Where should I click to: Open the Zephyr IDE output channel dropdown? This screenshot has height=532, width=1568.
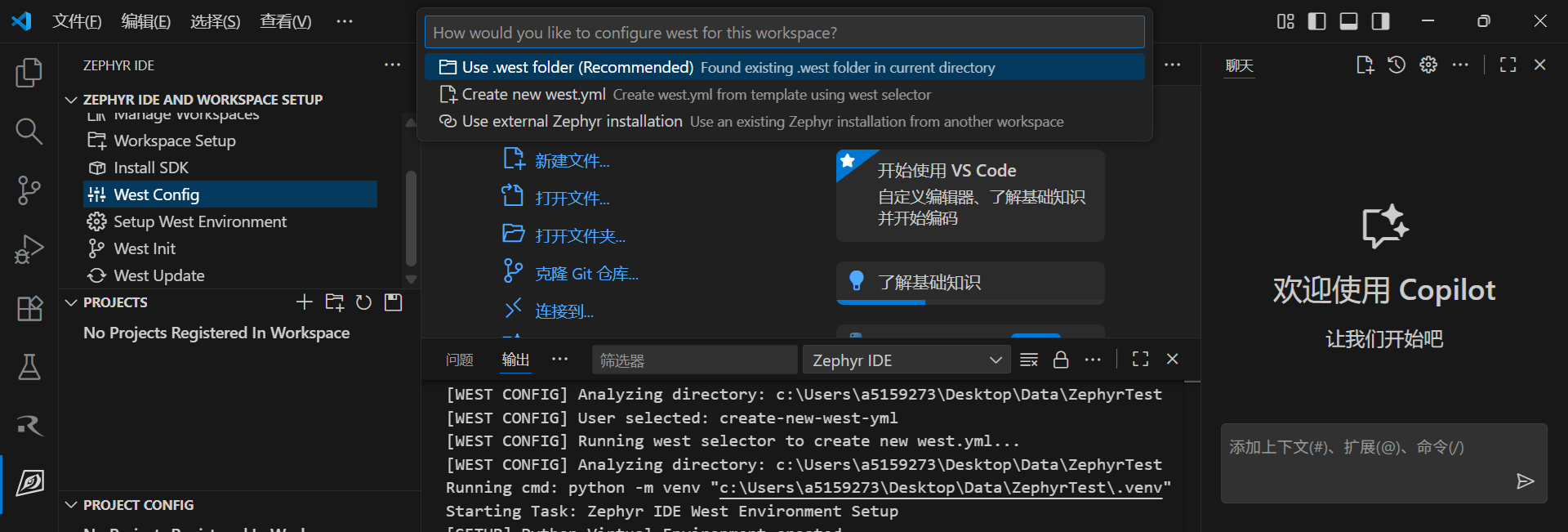tap(906, 360)
